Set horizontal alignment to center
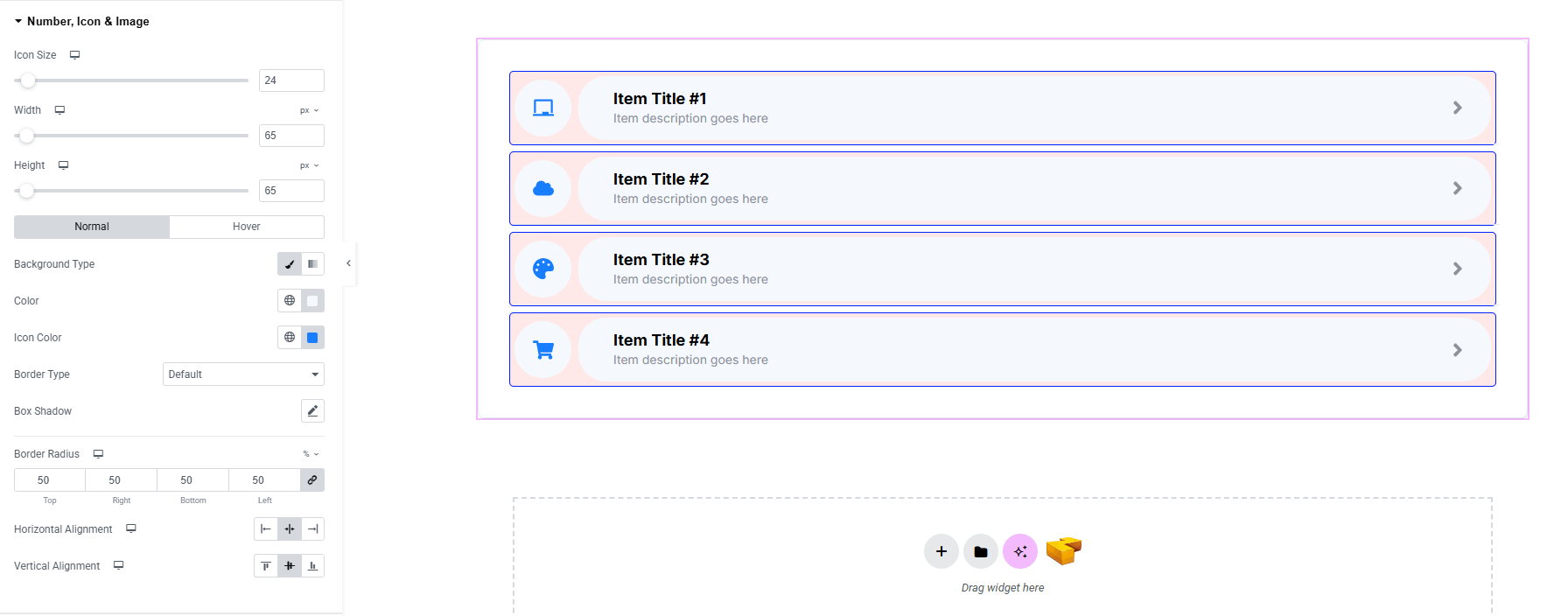The height and width of the screenshot is (616, 1568). tap(290, 529)
